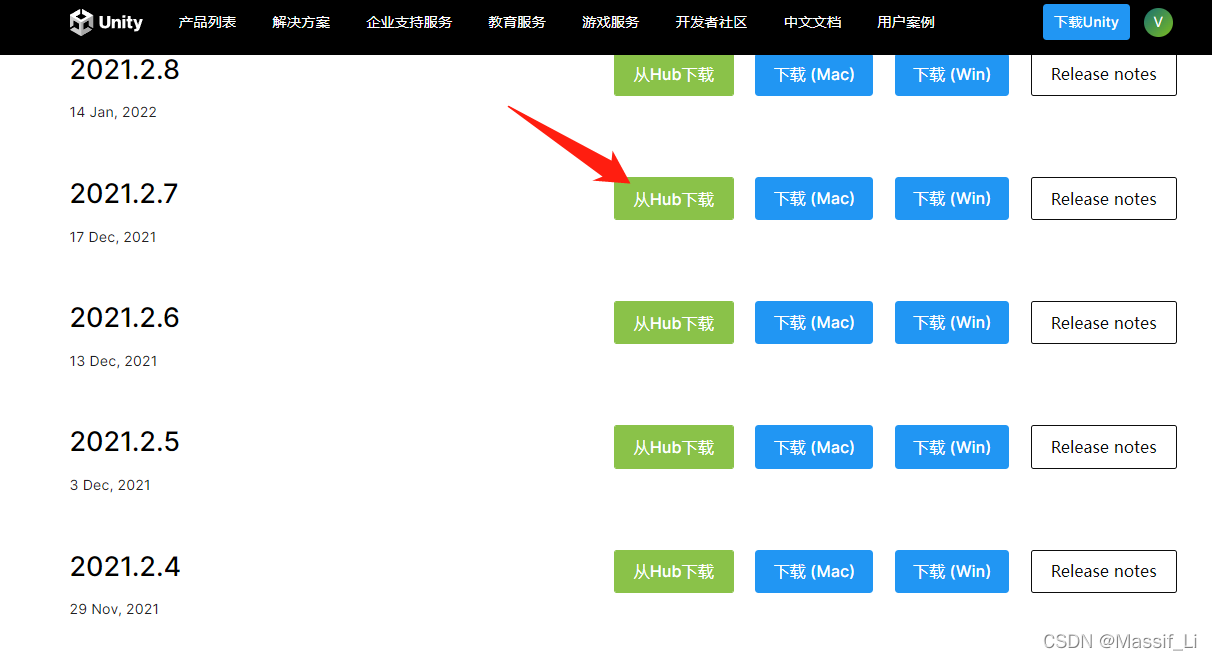Open the 解决方案 menu
The height and width of the screenshot is (660, 1212).
[301, 22]
